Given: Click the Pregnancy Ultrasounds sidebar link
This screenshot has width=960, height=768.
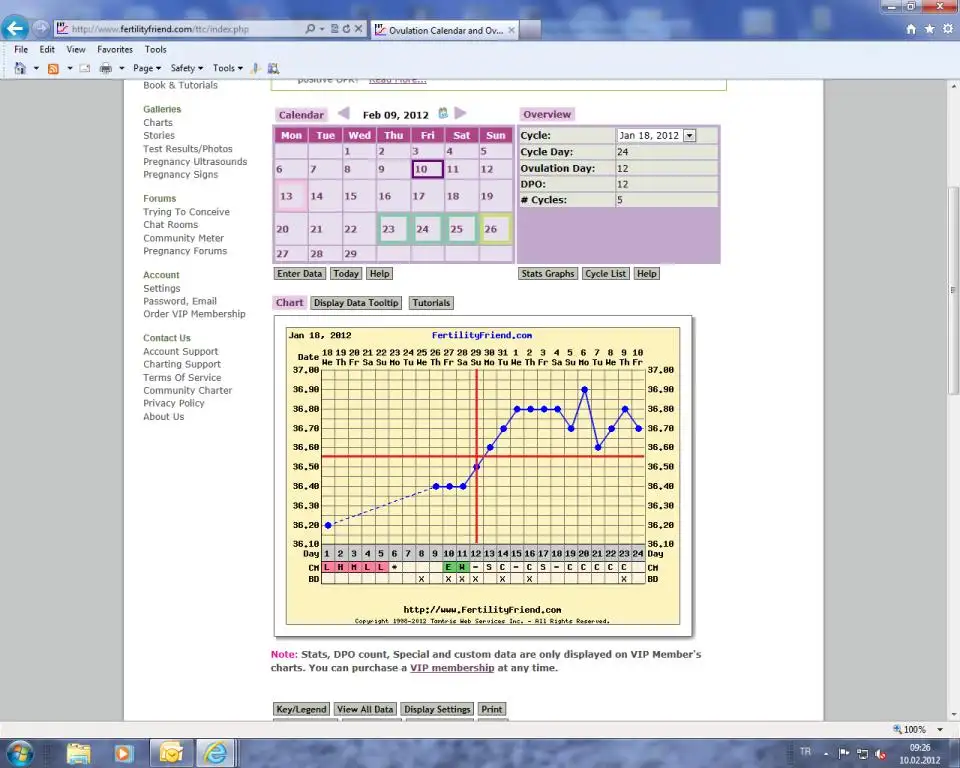Looking at the screenshot, I should pos(195,162).
